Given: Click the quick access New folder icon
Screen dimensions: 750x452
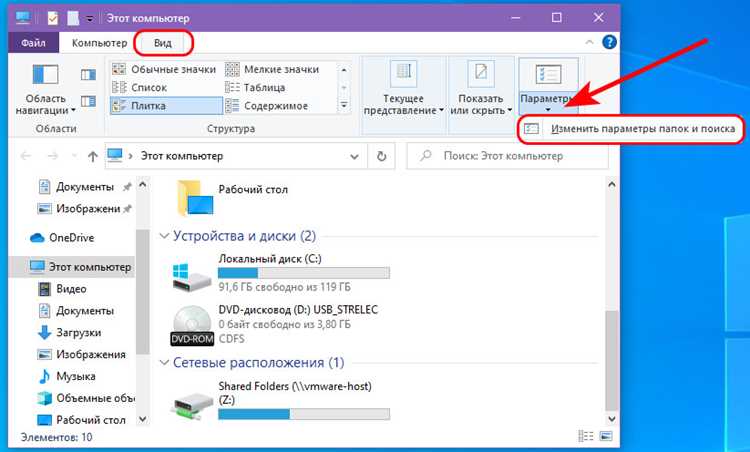Looking at the screenshot, I should click(x=73, y=18).
